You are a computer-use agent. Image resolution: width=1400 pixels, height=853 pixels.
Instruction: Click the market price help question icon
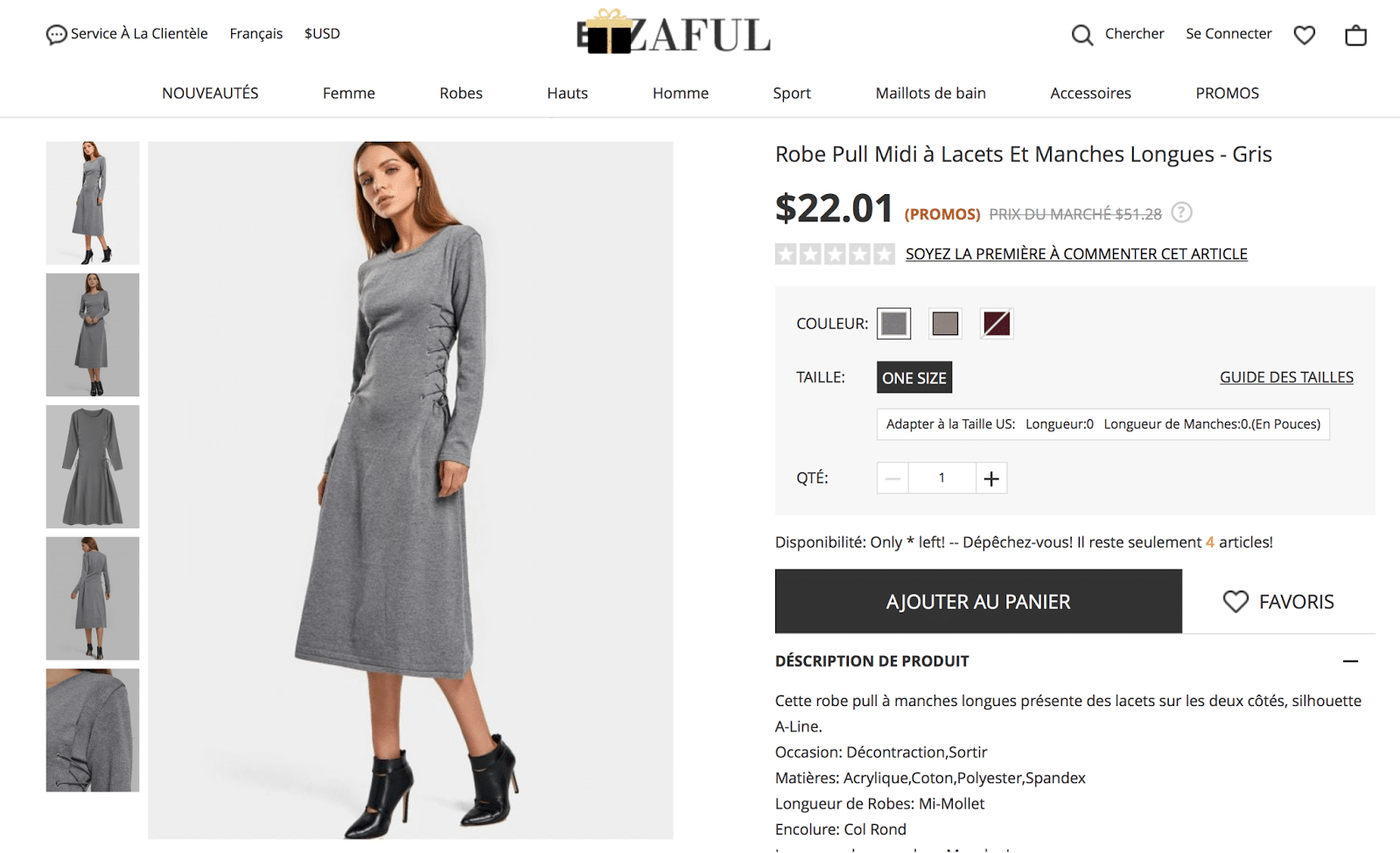point(1181,213)
